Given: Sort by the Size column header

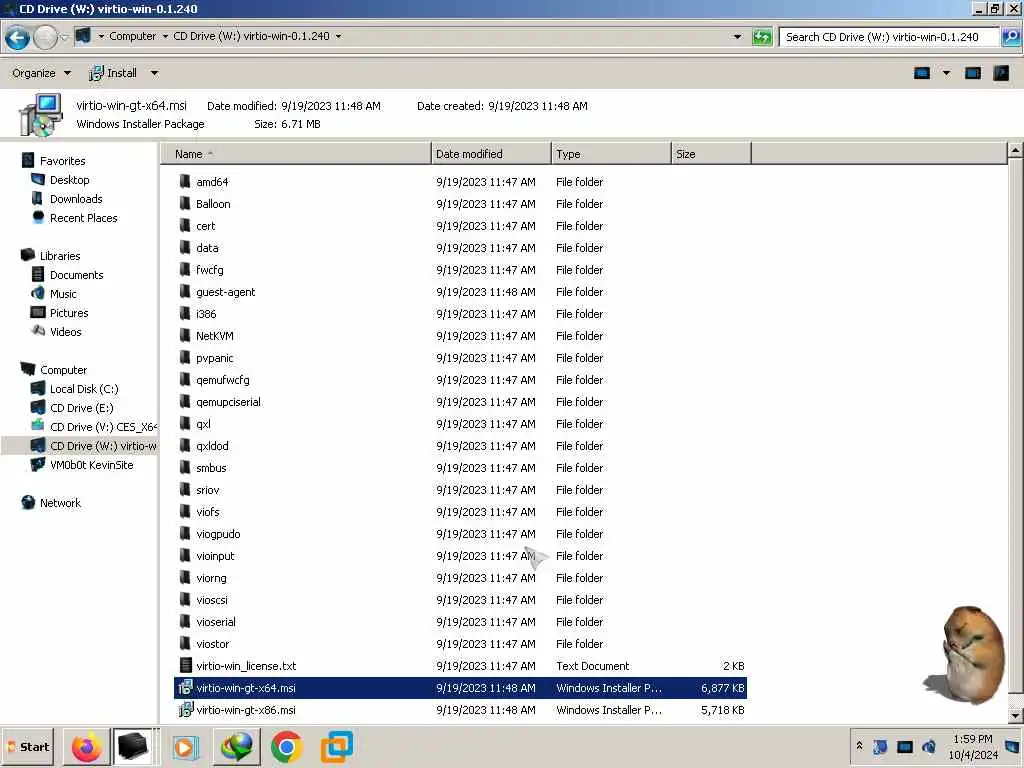Looking at the screenshot, I should 711,154.
